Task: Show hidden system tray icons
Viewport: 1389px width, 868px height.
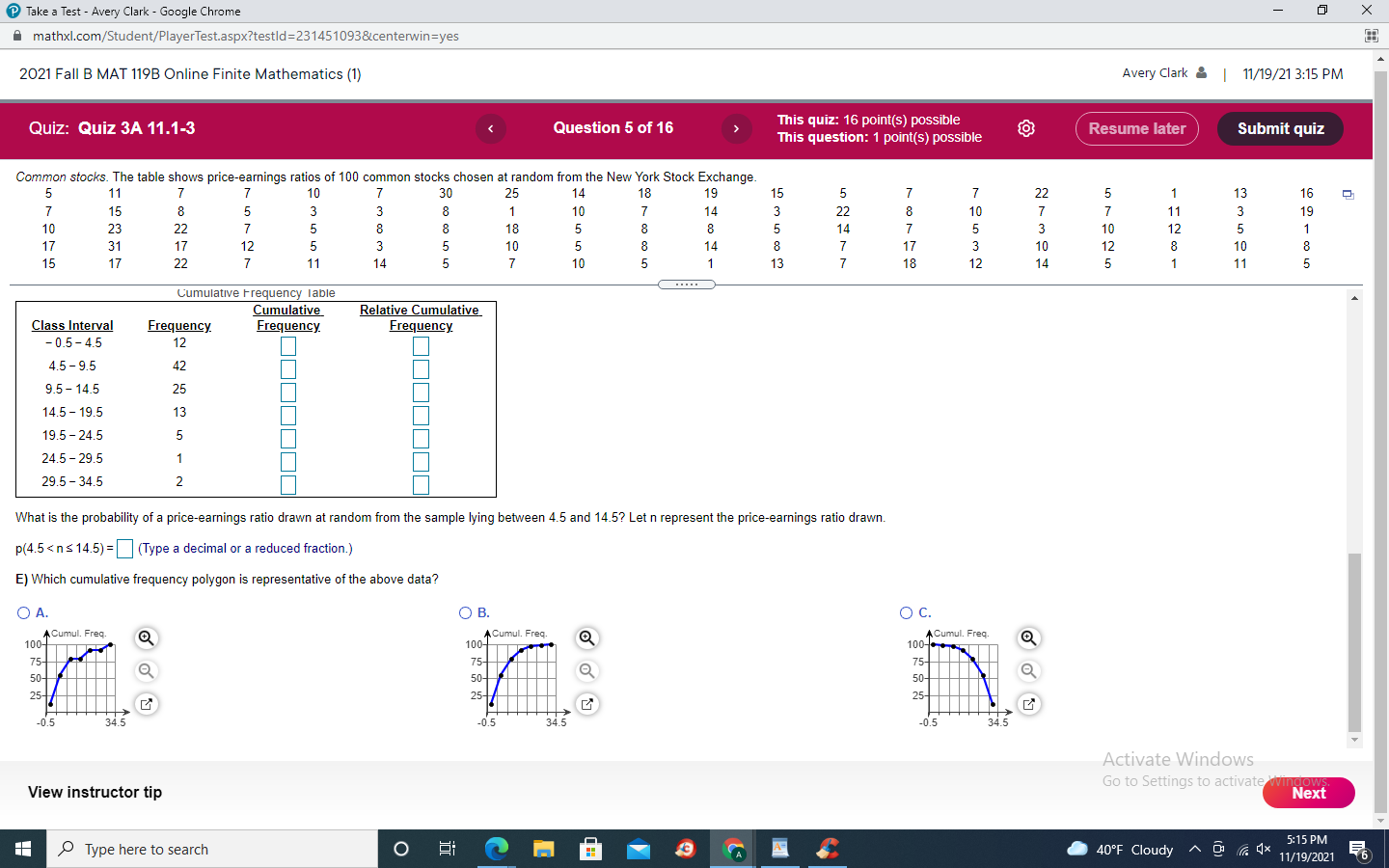Action: [1194, 850]
